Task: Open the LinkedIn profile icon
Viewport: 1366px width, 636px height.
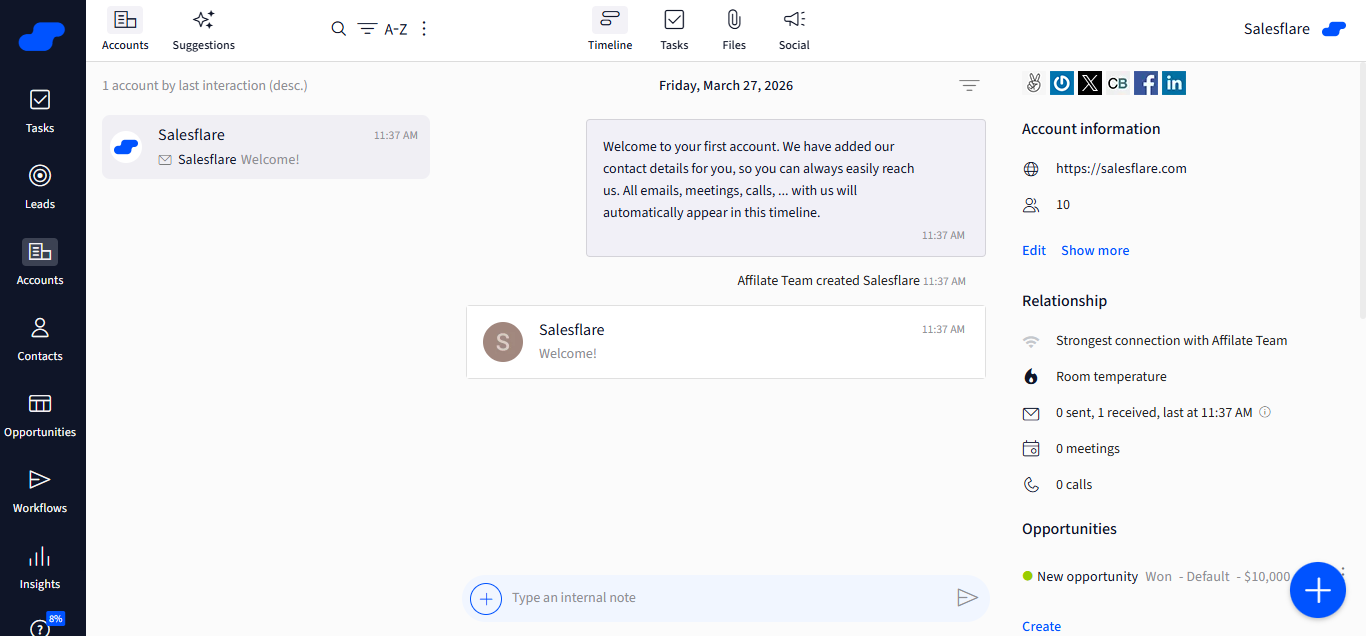Action: pyautogui.click(x=1174, y=83)
